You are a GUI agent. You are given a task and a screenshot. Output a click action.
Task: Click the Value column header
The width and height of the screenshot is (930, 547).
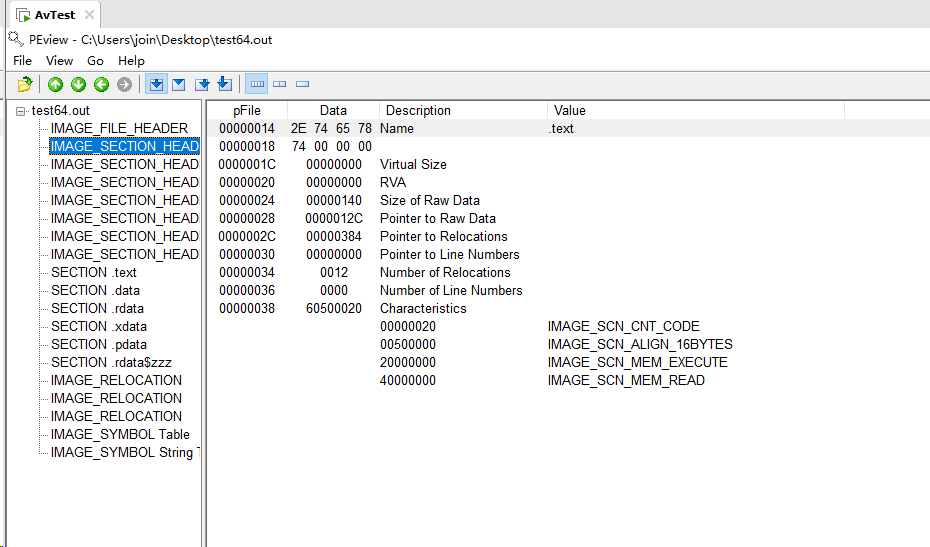pyautogui.click(x=696, y=110)
